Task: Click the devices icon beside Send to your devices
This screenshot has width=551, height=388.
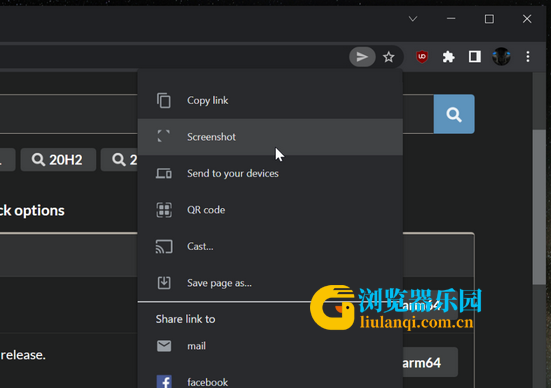Action: point(164,173)
